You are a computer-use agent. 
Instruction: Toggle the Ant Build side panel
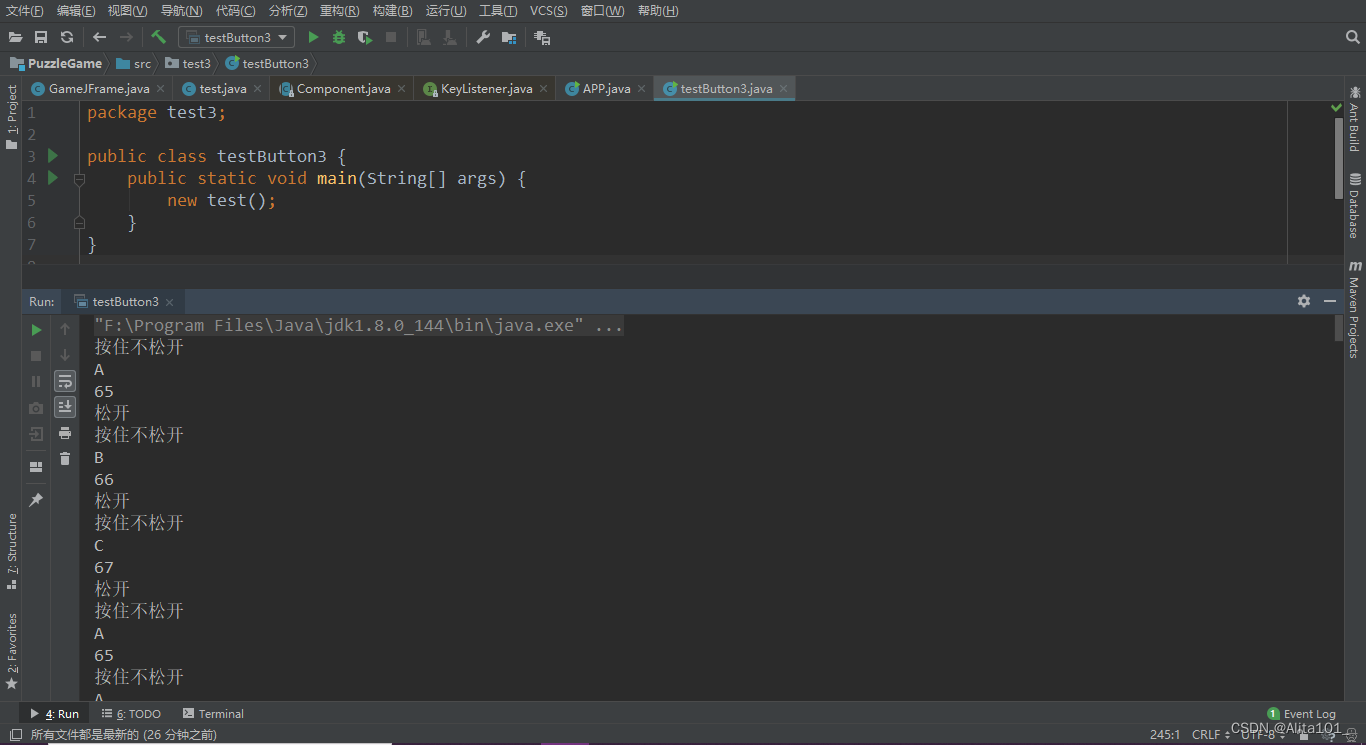click(x=1355, y=119)
